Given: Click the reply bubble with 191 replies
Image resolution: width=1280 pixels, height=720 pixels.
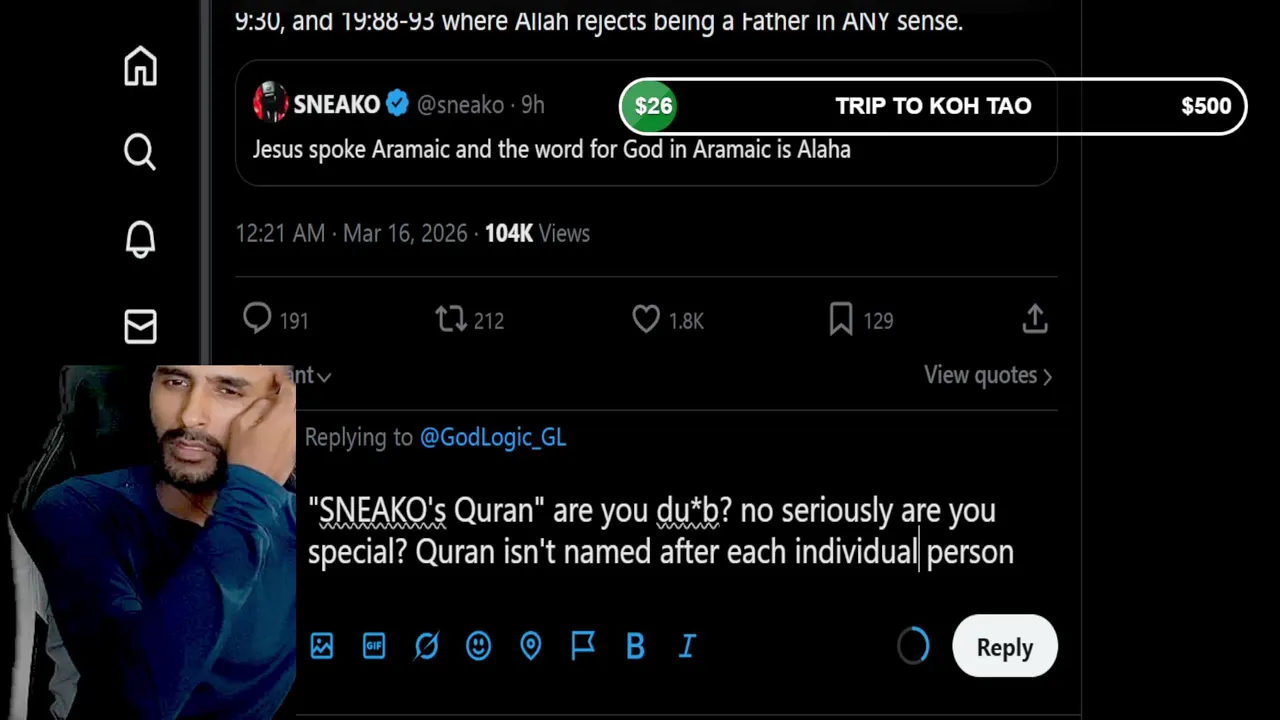Looking at the screenshot, I should click(258, 319).
